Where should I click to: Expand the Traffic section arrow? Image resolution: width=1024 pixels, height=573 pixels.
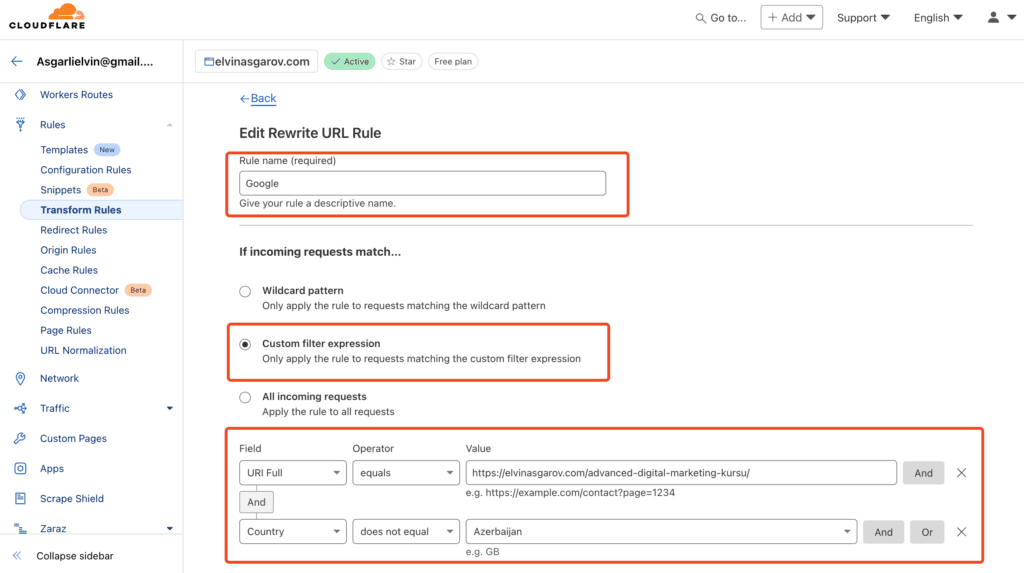pos(170,408)
